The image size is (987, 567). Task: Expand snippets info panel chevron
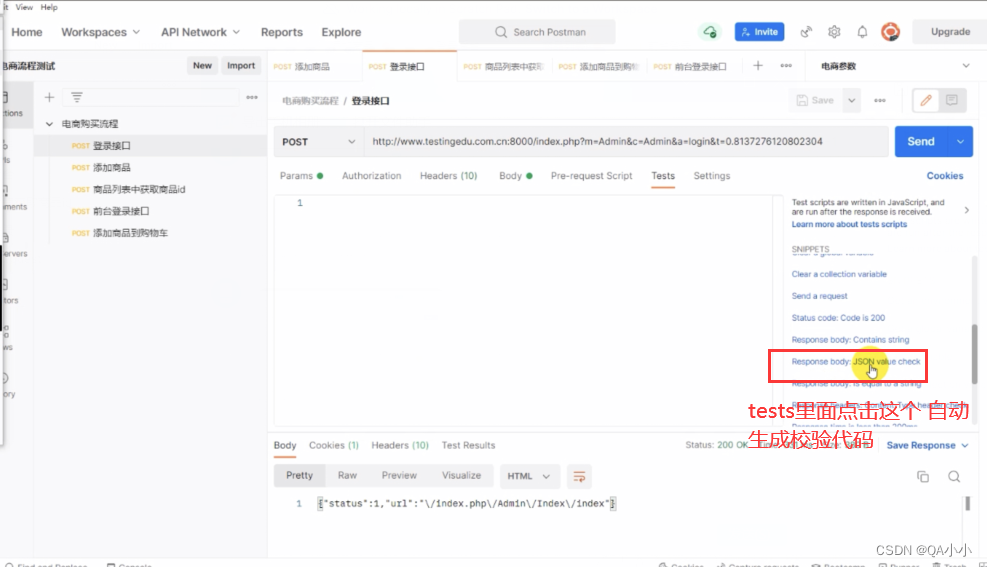[x=967, y=210]
